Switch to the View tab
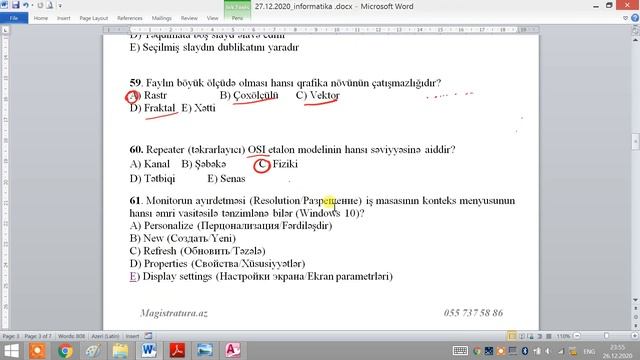The image size is (640, 360). coord(212,18)
